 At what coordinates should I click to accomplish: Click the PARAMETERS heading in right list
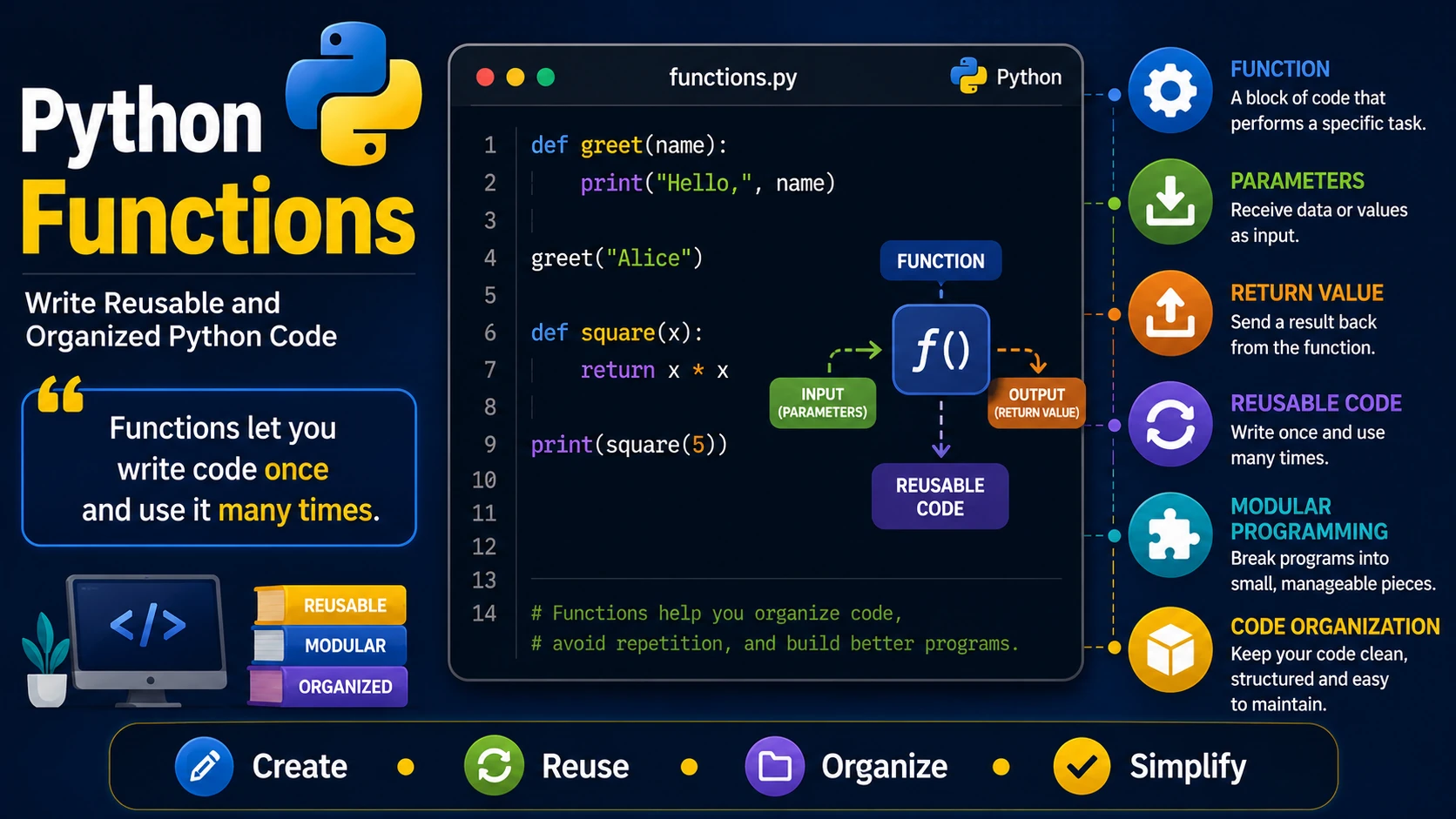tap(1297, 181)
